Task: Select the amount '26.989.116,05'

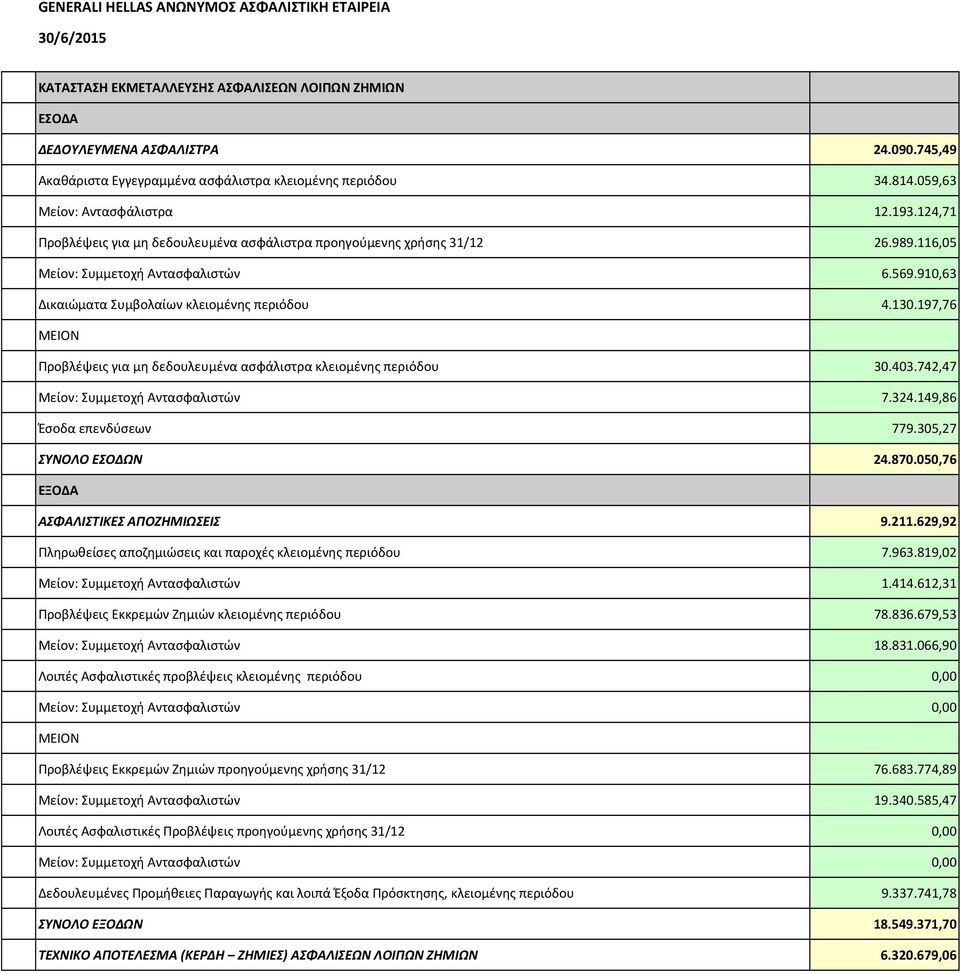Action: [x=915, y=243]
